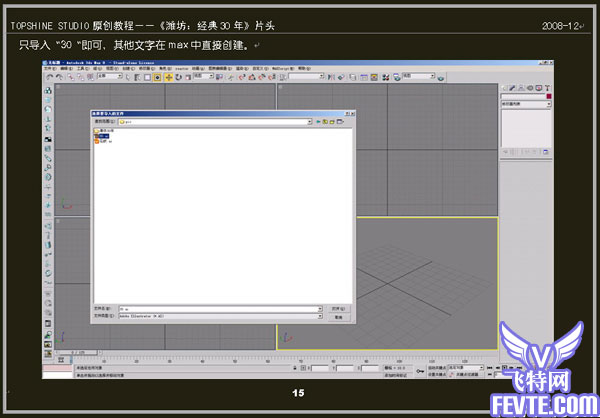Click the Mirror tool icon
This screenshot has width=600, height=418.
[x=331, y=77]
